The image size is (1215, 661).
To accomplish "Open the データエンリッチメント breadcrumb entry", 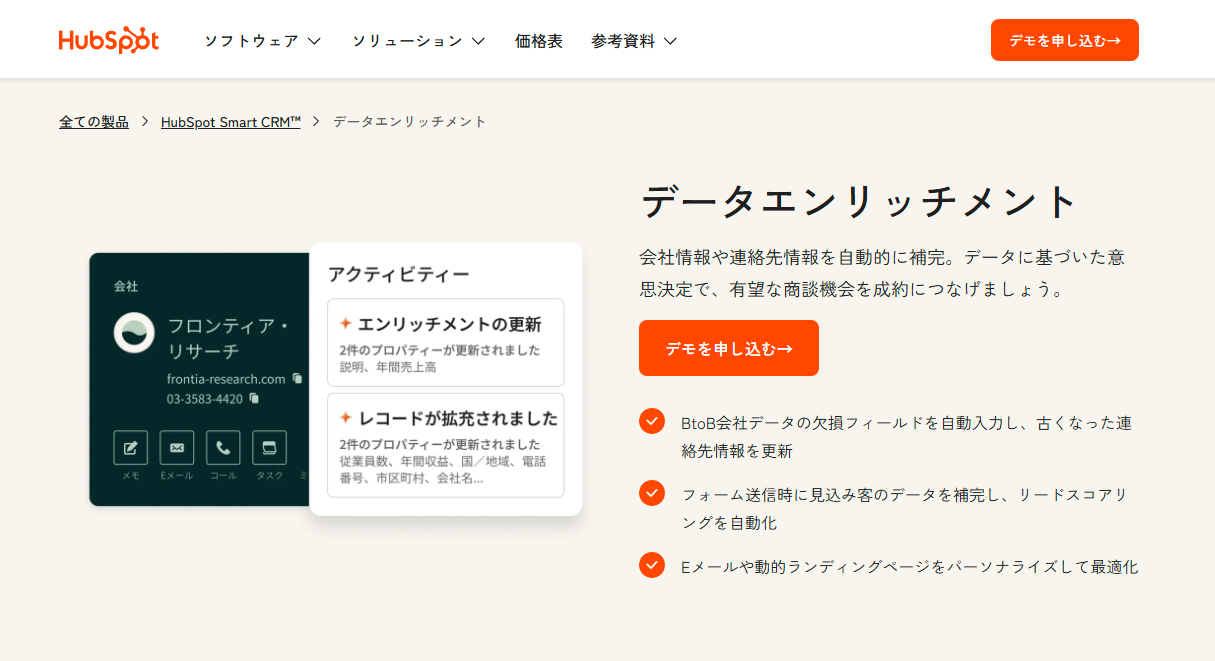I will [x=409, y=120].
